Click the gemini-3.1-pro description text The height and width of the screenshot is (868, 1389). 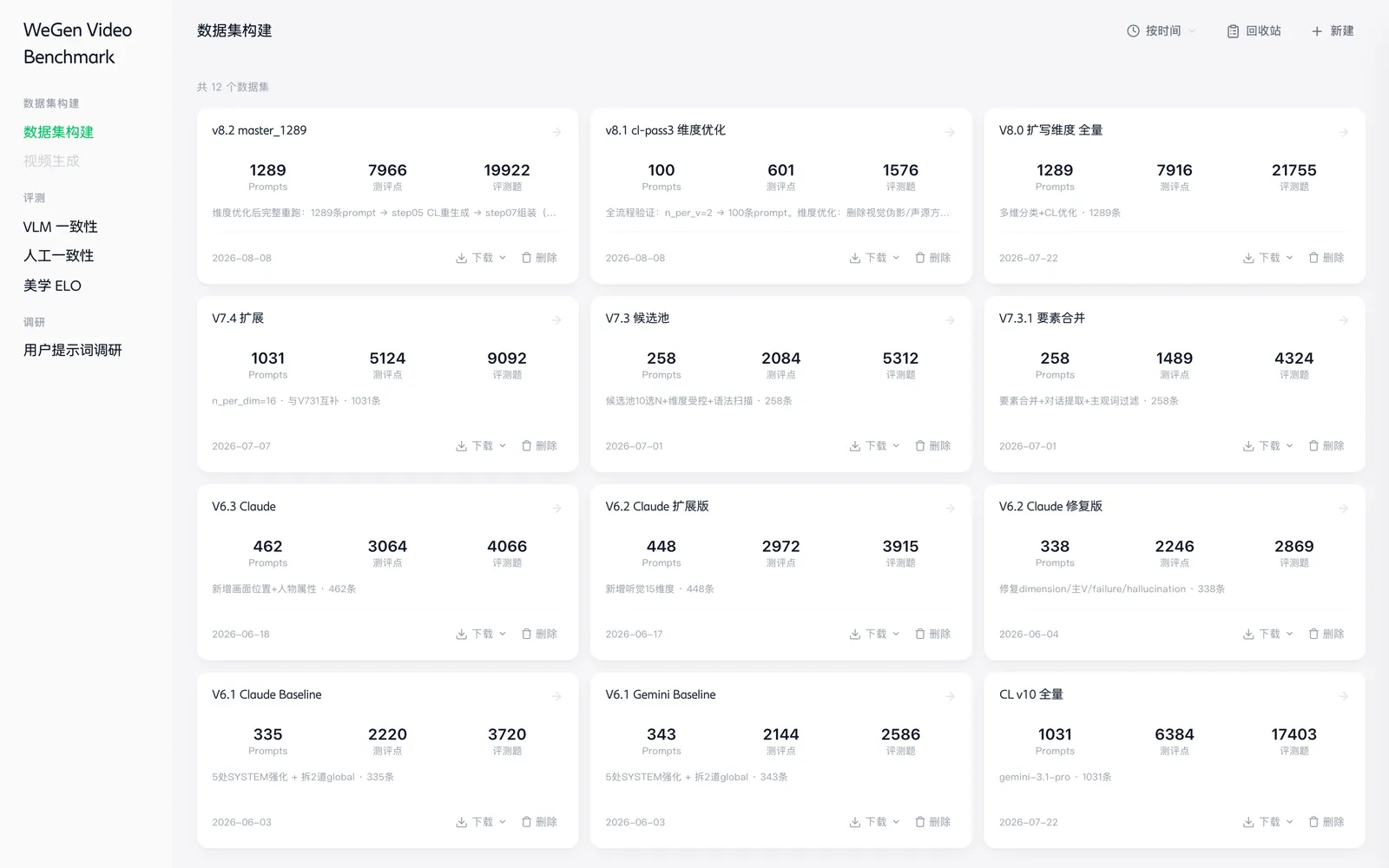pyautogui.click(x=1055, y=777)
